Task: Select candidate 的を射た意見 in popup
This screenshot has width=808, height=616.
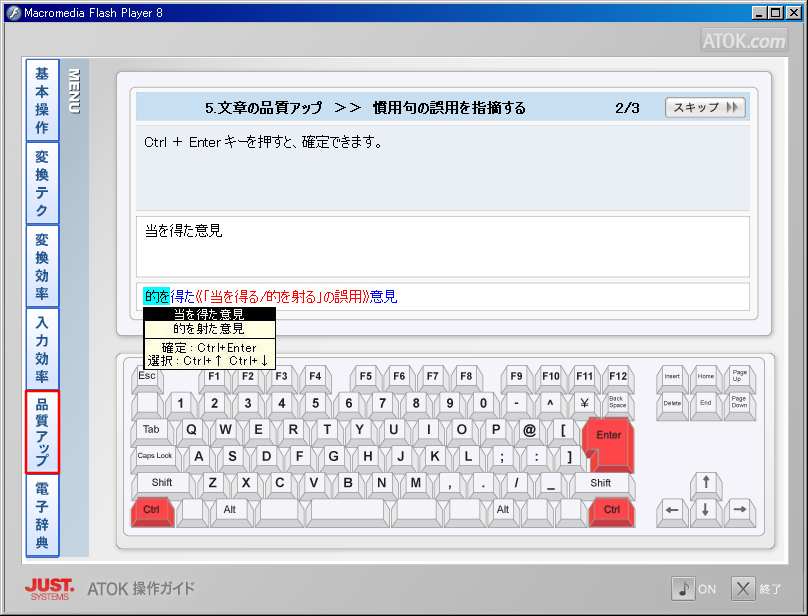Action: pos(209,328)
